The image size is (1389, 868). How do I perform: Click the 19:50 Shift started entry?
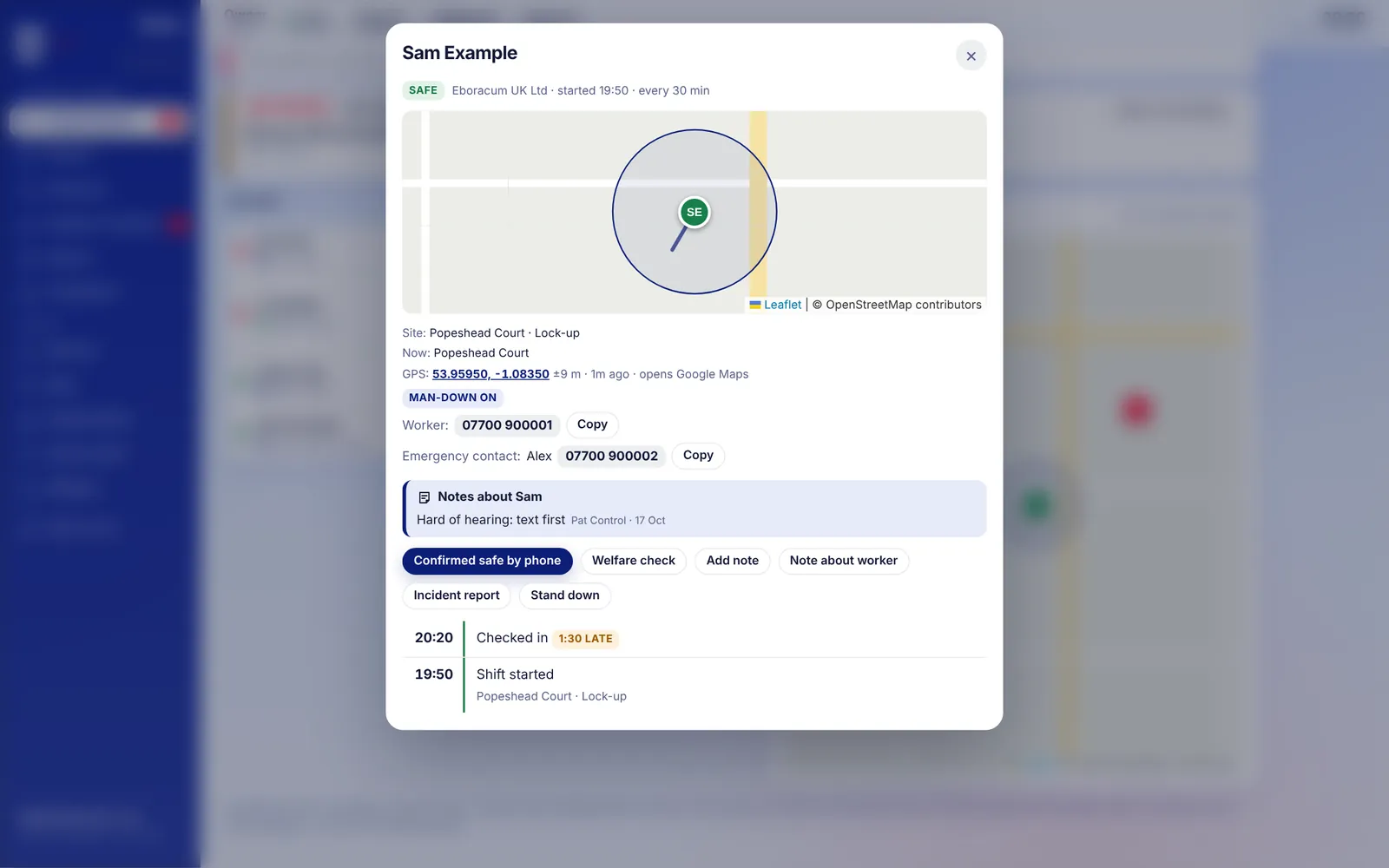pos(694,685)
